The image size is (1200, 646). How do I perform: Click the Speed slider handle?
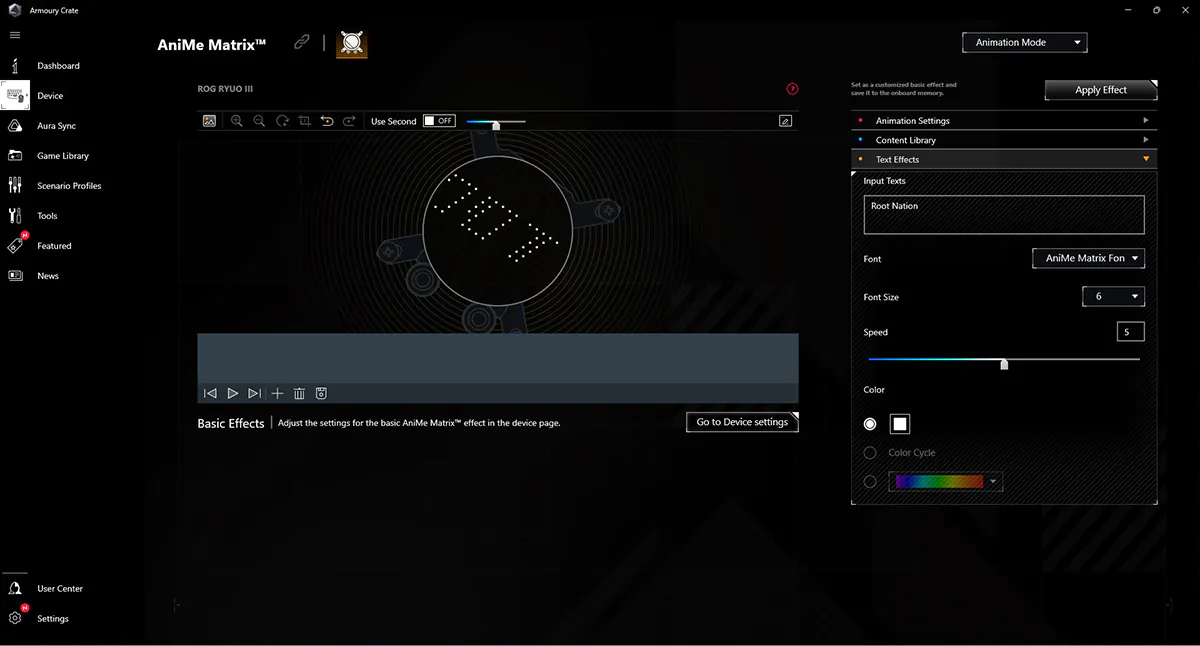(x=1004, y=364)
